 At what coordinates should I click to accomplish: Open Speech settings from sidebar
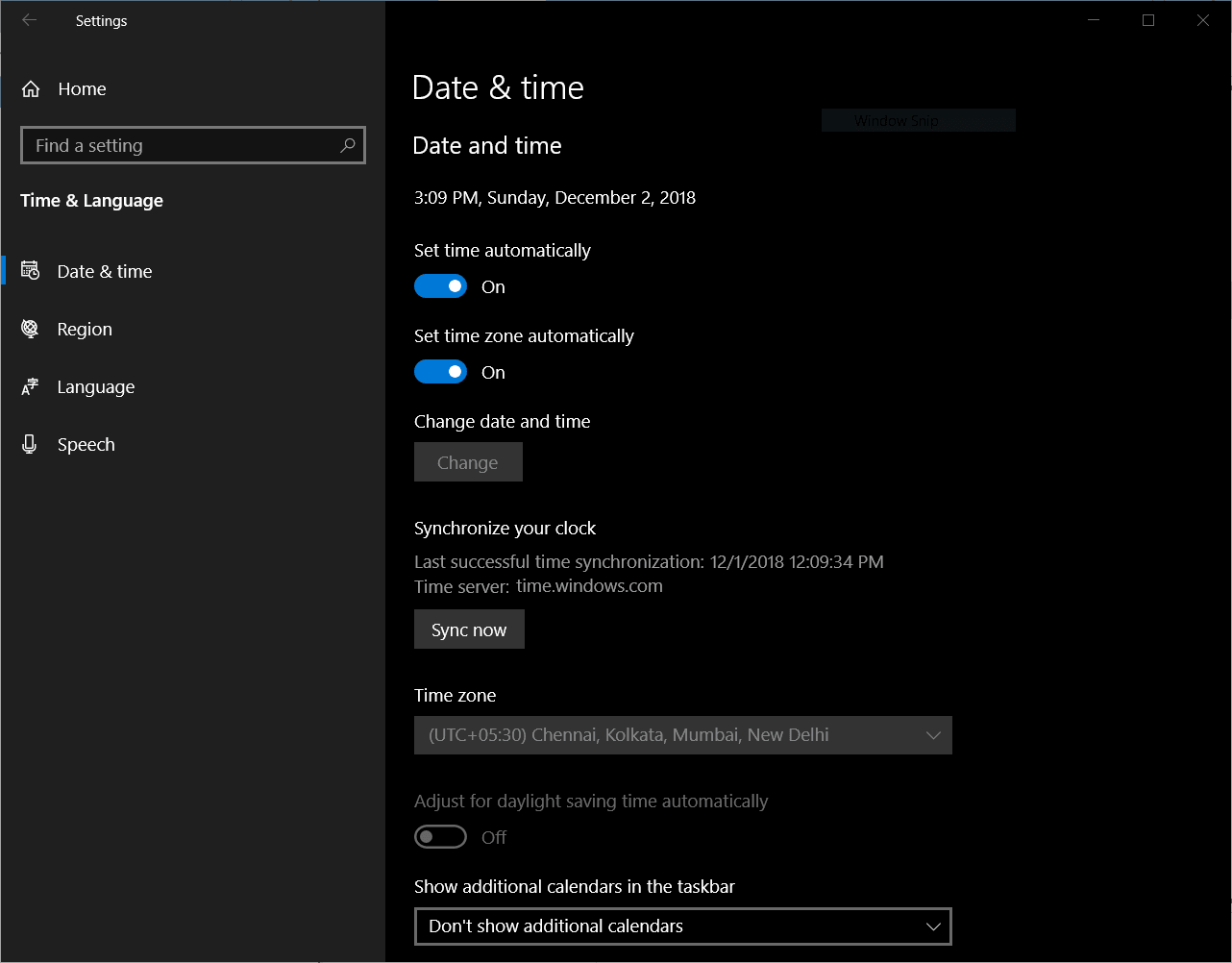(86, 444)
